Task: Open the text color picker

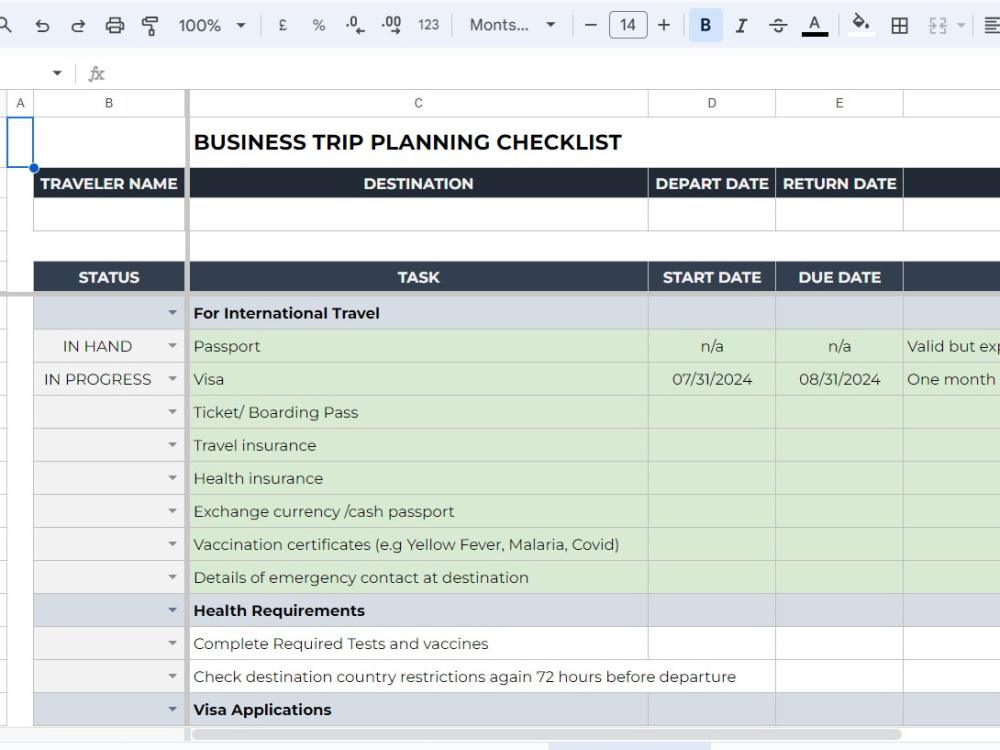Action: click(x=814, y=26)
